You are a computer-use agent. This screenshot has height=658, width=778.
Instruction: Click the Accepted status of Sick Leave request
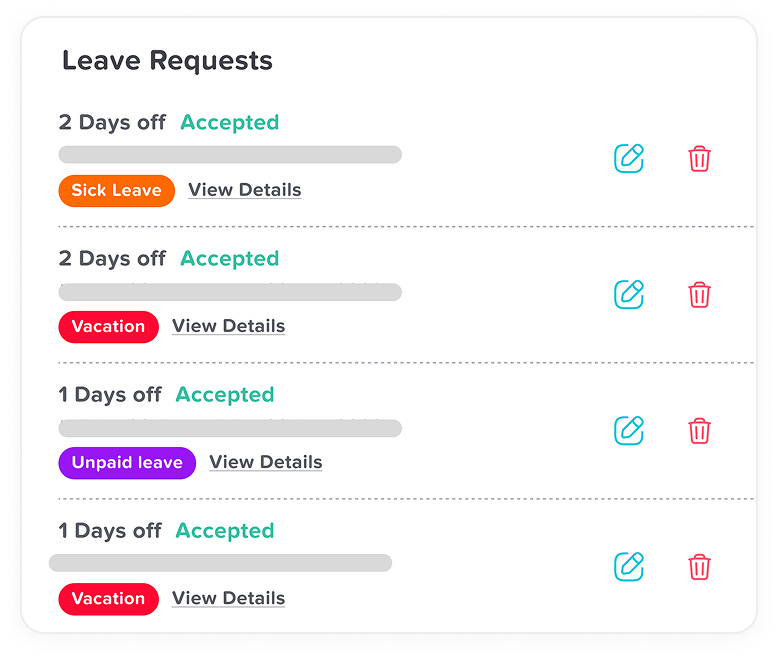coord(229,122)
